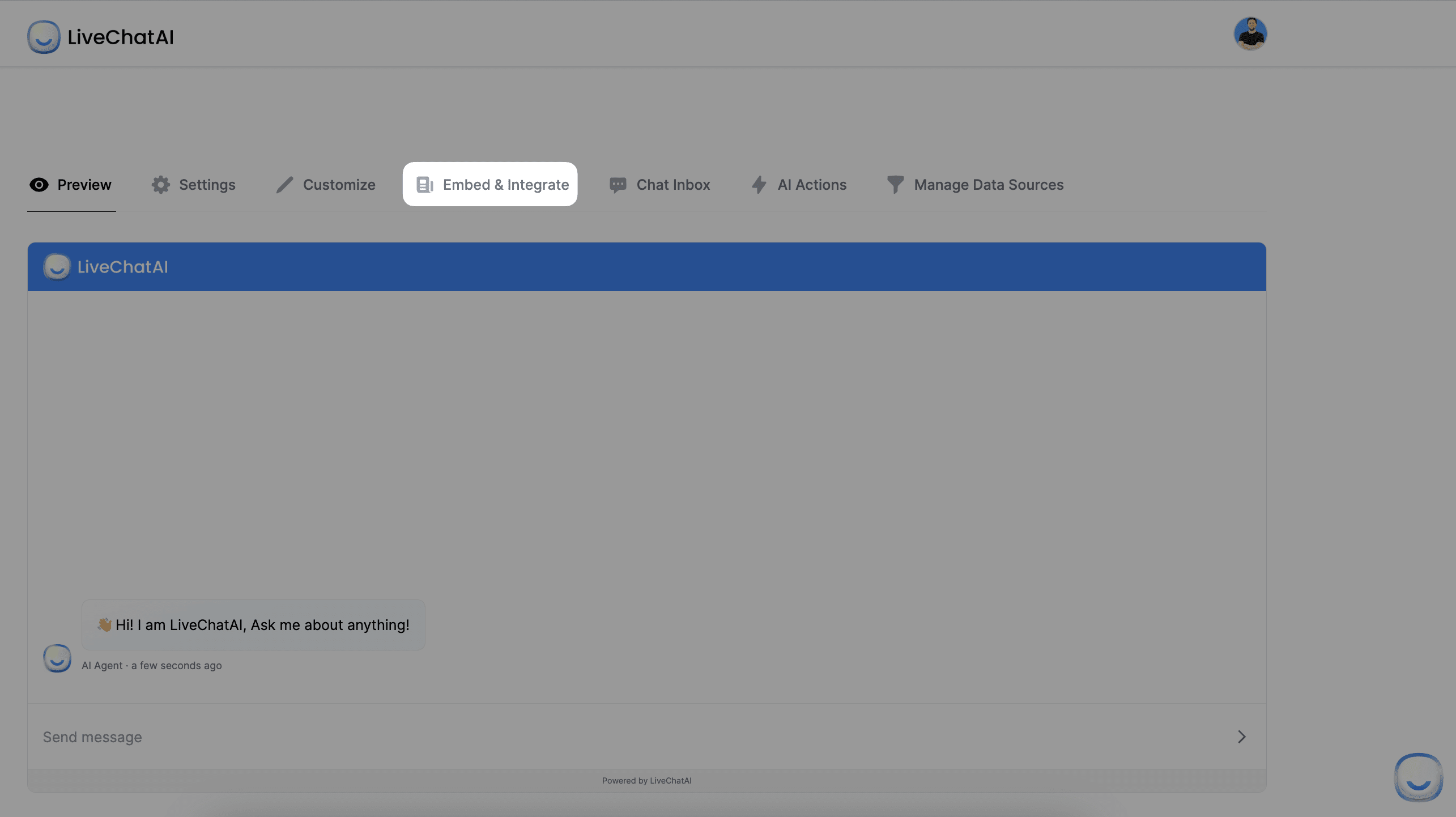Switch to the AI Actions tab
Viewport: 1456px width, 817px height.
click(x=799, y=185)
